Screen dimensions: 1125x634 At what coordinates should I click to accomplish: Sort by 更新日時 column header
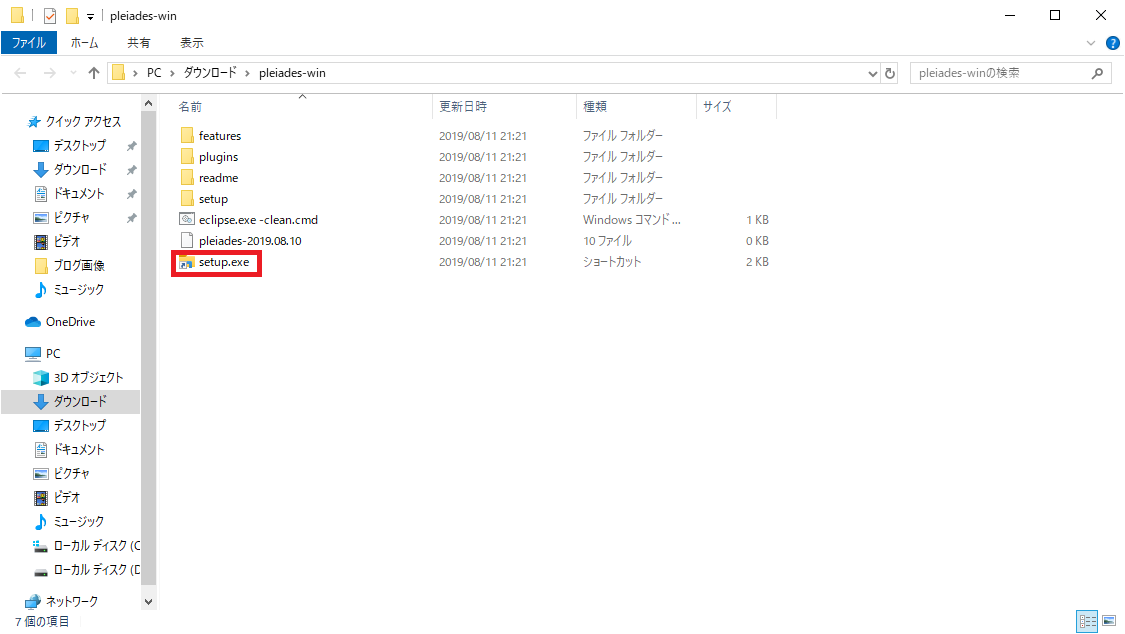point(463,107)
